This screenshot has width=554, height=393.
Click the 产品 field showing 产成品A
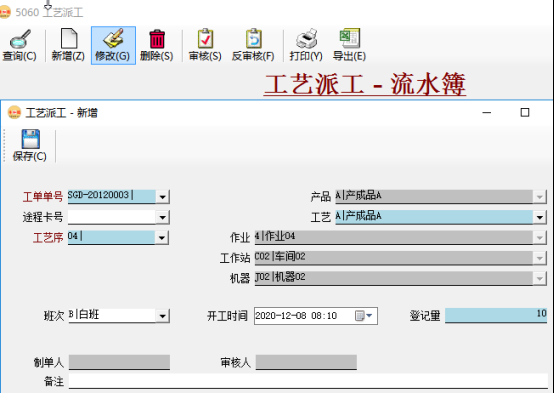[434, 196]
